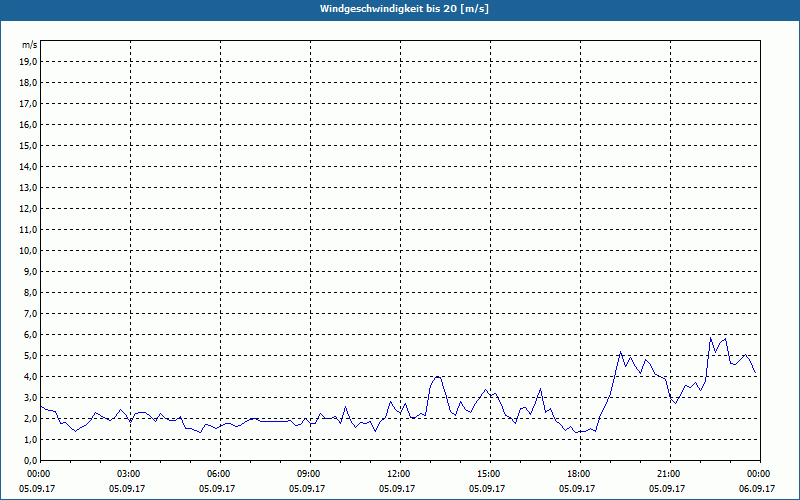Click the 05.09.17 date under 03:00
Image resolution: width=800 pixels, height=500 pixels.
pyautogui.click(x=127, y=488)
